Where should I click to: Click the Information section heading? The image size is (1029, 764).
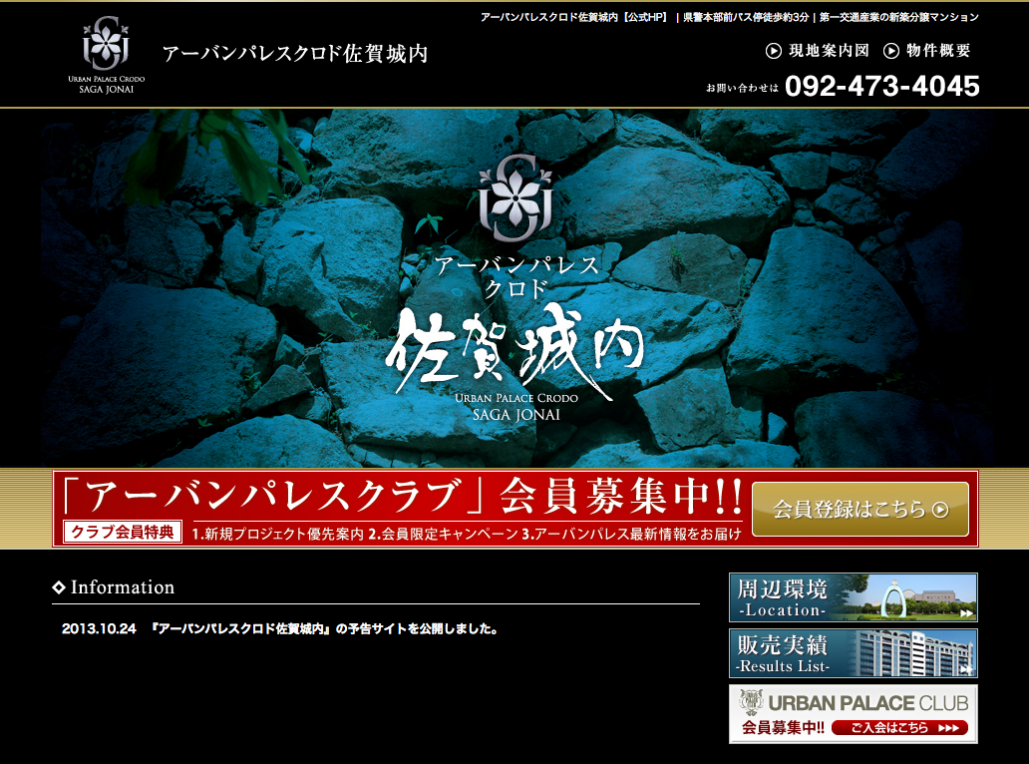tap(114, 587)
